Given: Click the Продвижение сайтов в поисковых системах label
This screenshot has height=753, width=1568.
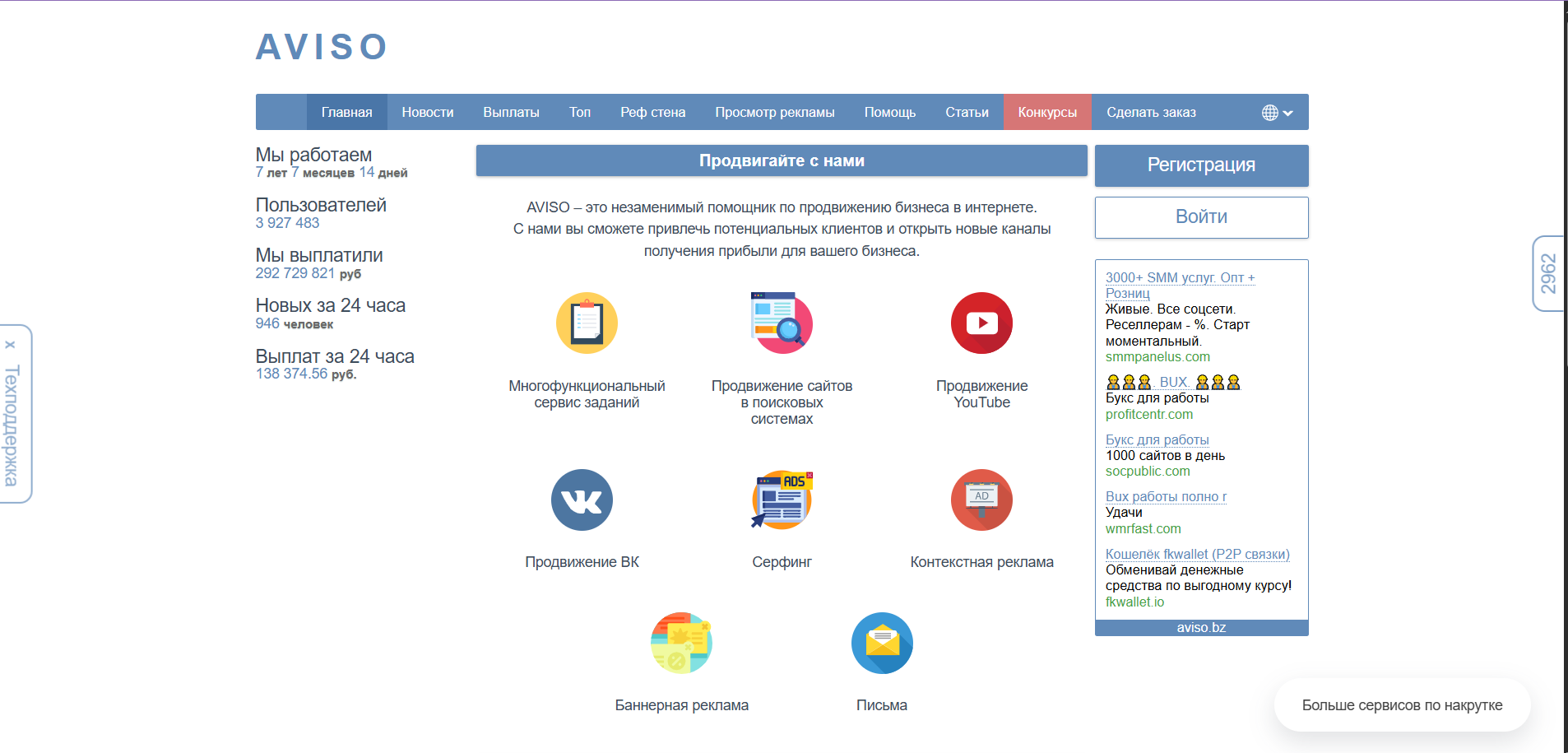Looking at the screenshot, I should (x=782, y=402).
